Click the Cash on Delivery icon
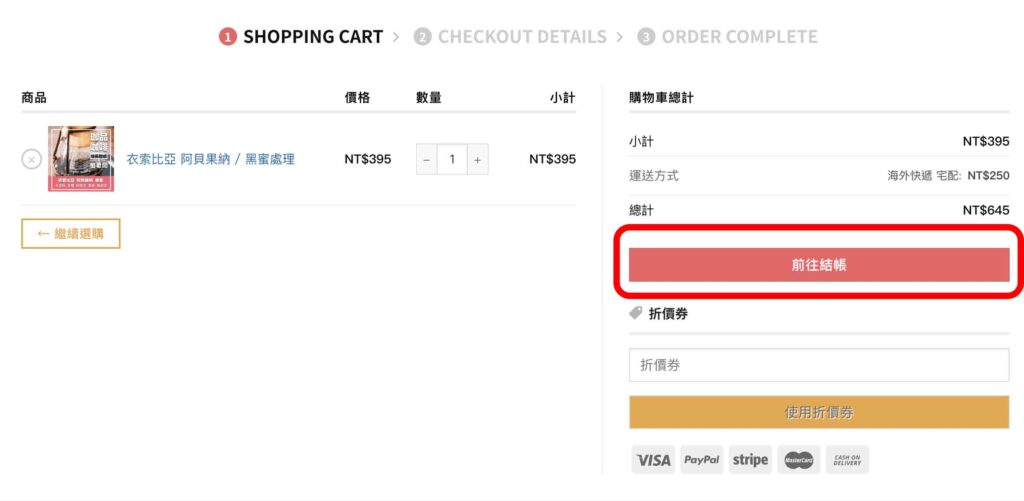Viewport: 1024px width, 501px height. coord(847,460)
